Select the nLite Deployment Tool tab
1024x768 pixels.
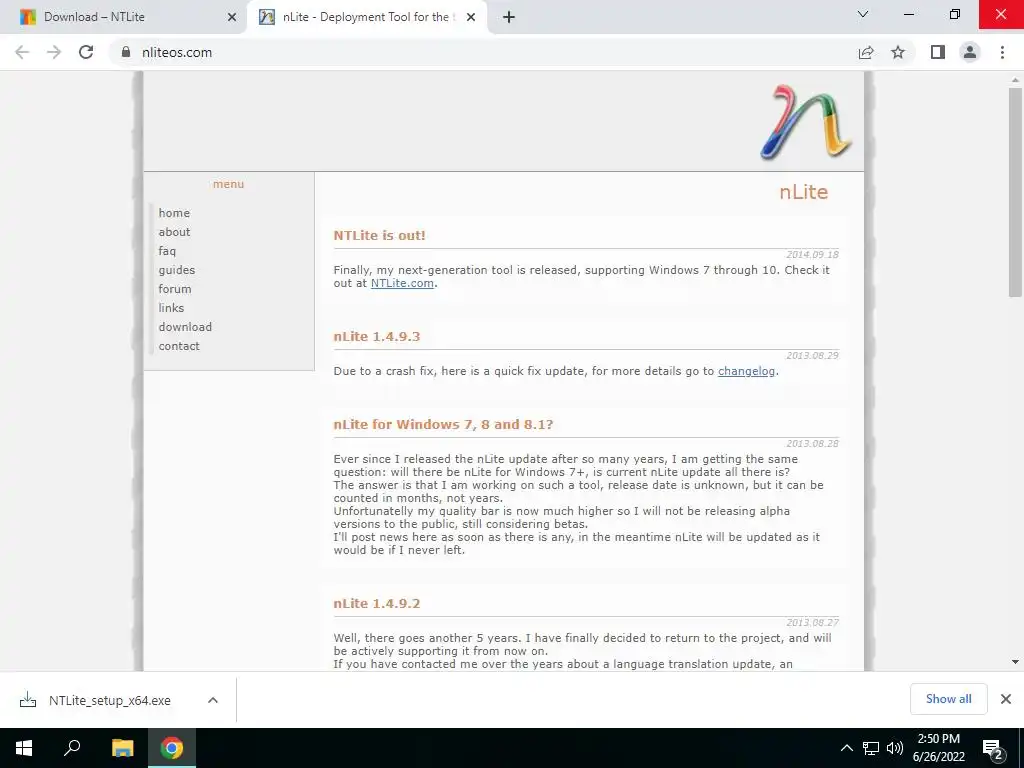pyautogui.click(x=366, y=17)
